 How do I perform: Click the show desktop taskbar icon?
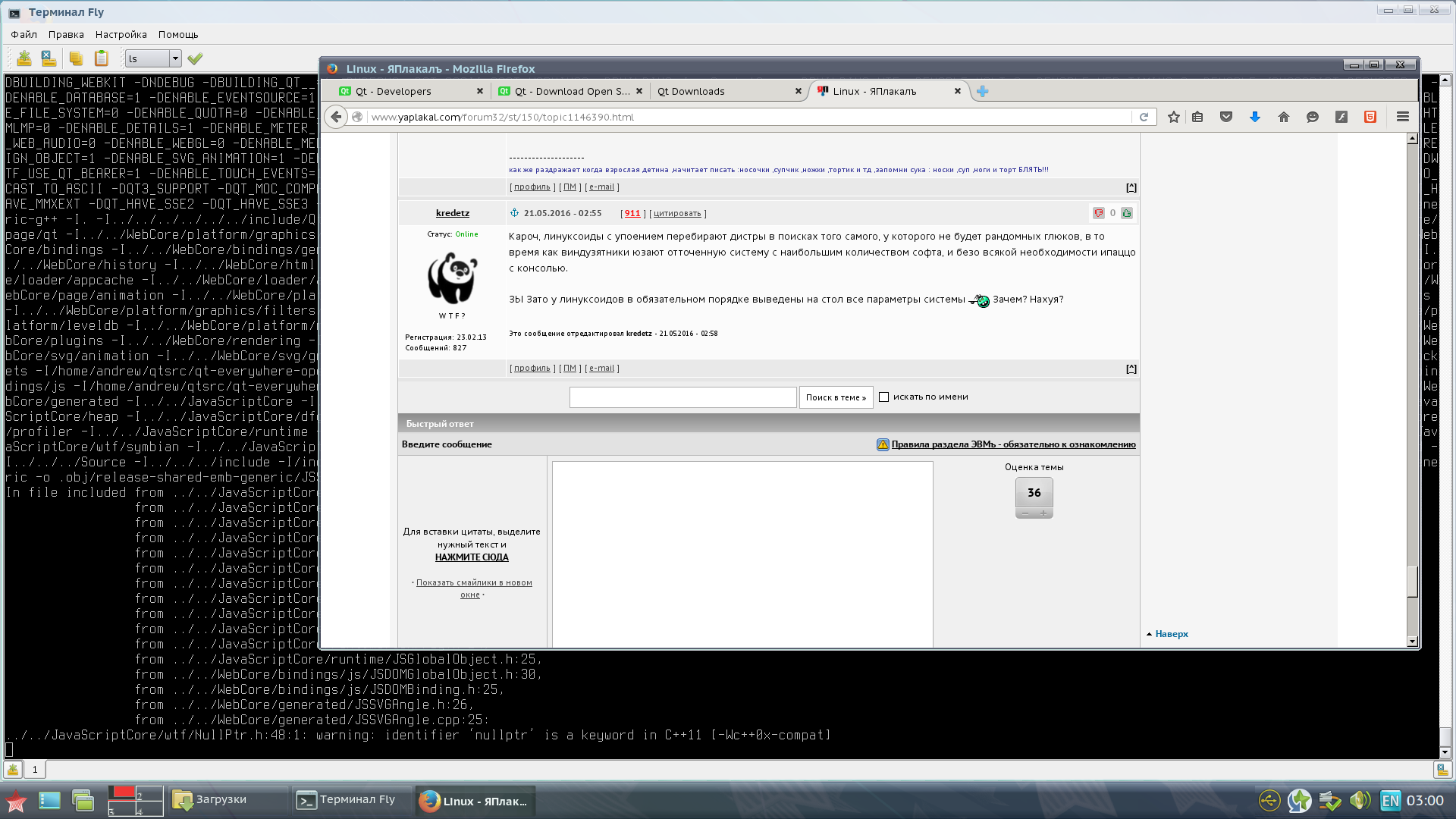[49, 800]
